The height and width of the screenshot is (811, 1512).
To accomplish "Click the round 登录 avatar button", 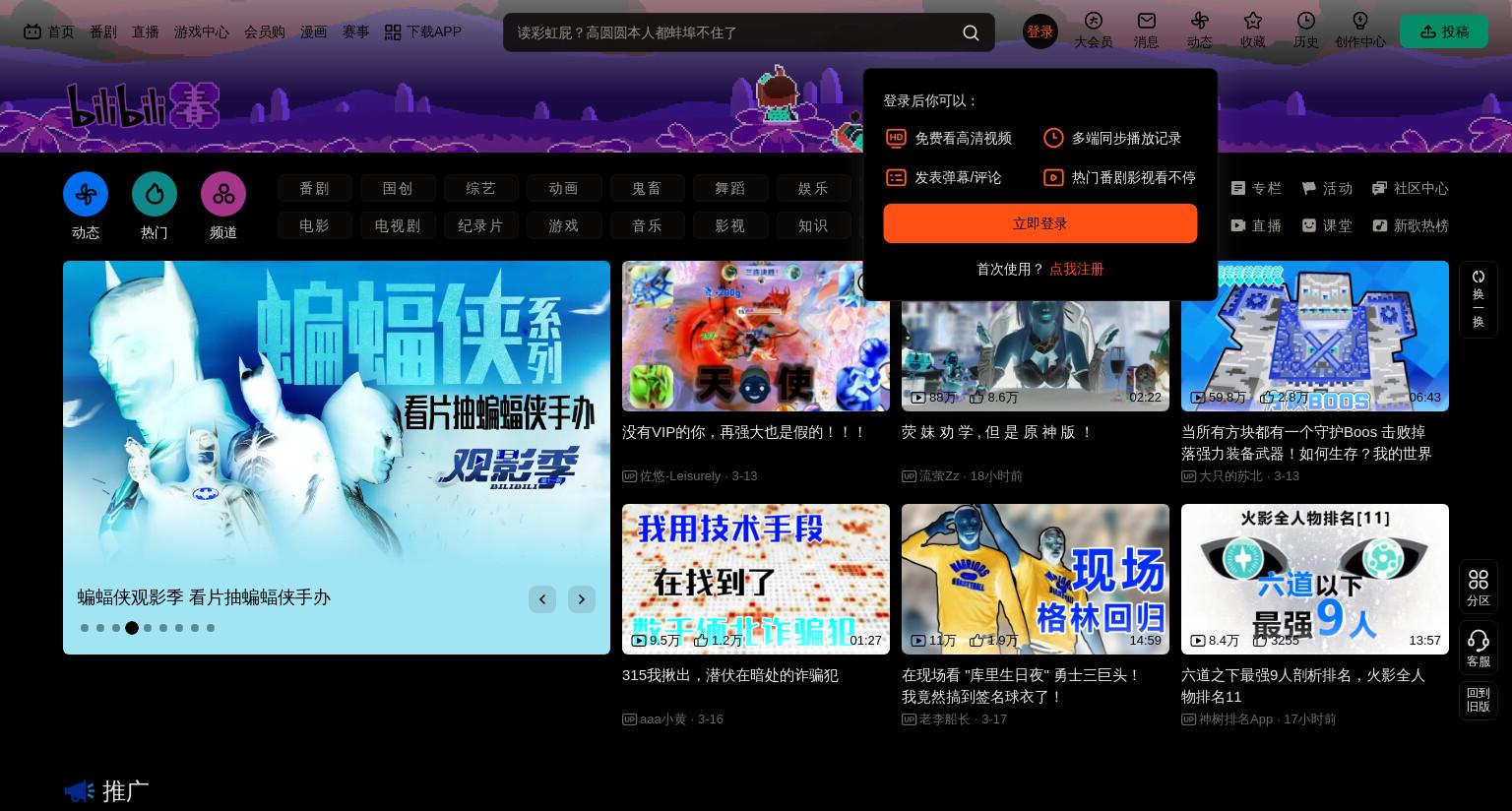I will (x=1040, y=31).
